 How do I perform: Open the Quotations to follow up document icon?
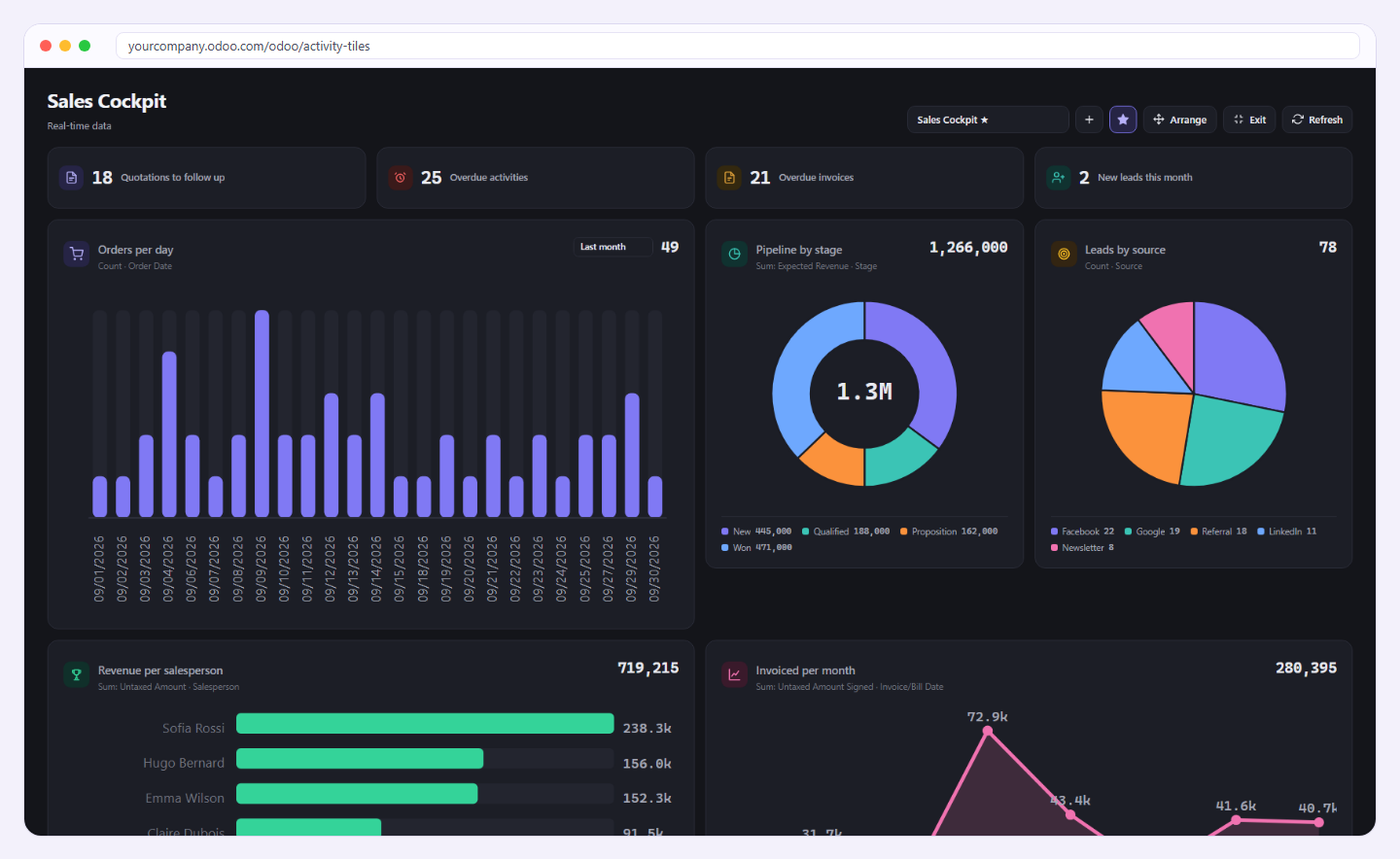point(71,178)
